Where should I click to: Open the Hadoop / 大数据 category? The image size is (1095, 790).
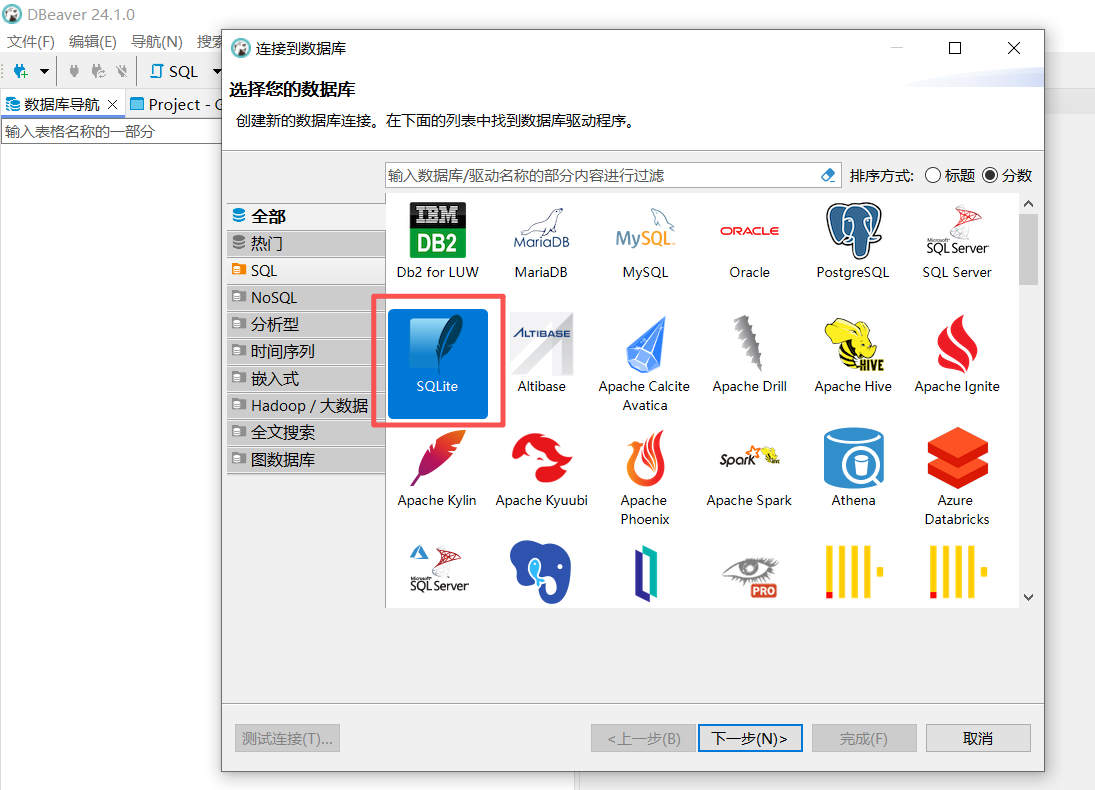pyautogui.click(x=306, y=405)
